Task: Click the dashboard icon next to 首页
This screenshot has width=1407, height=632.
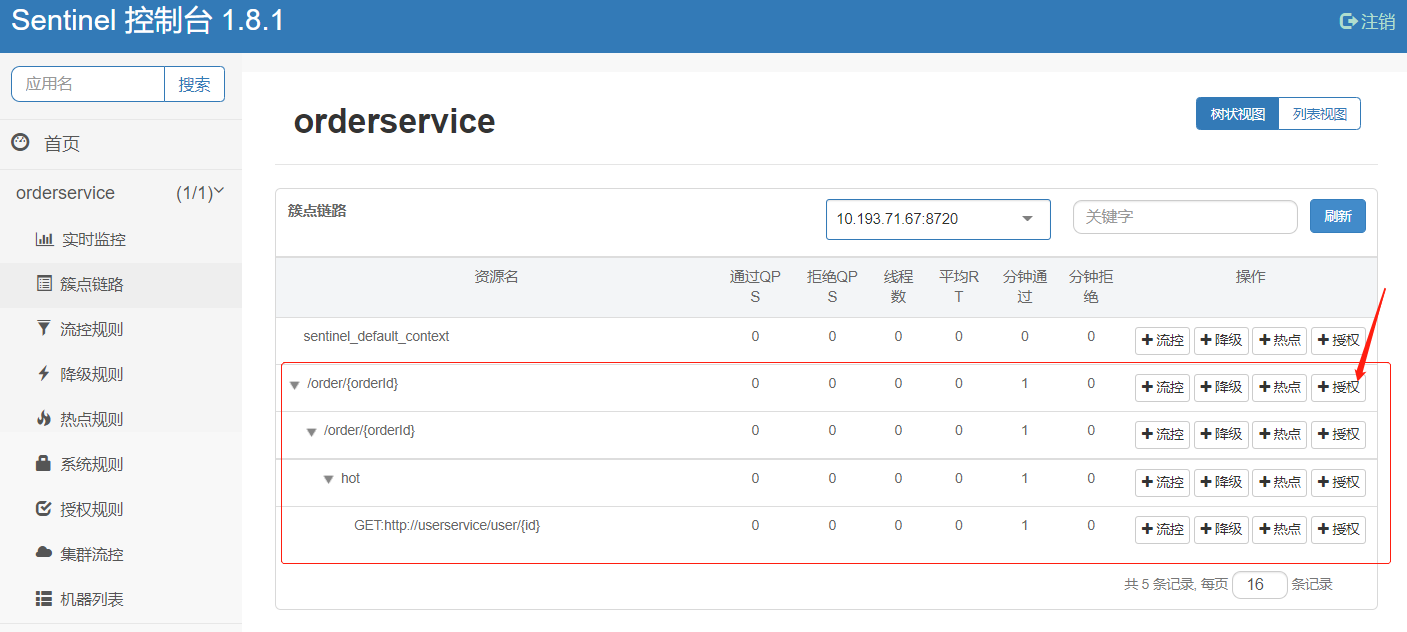Action: tap(20, 143)
